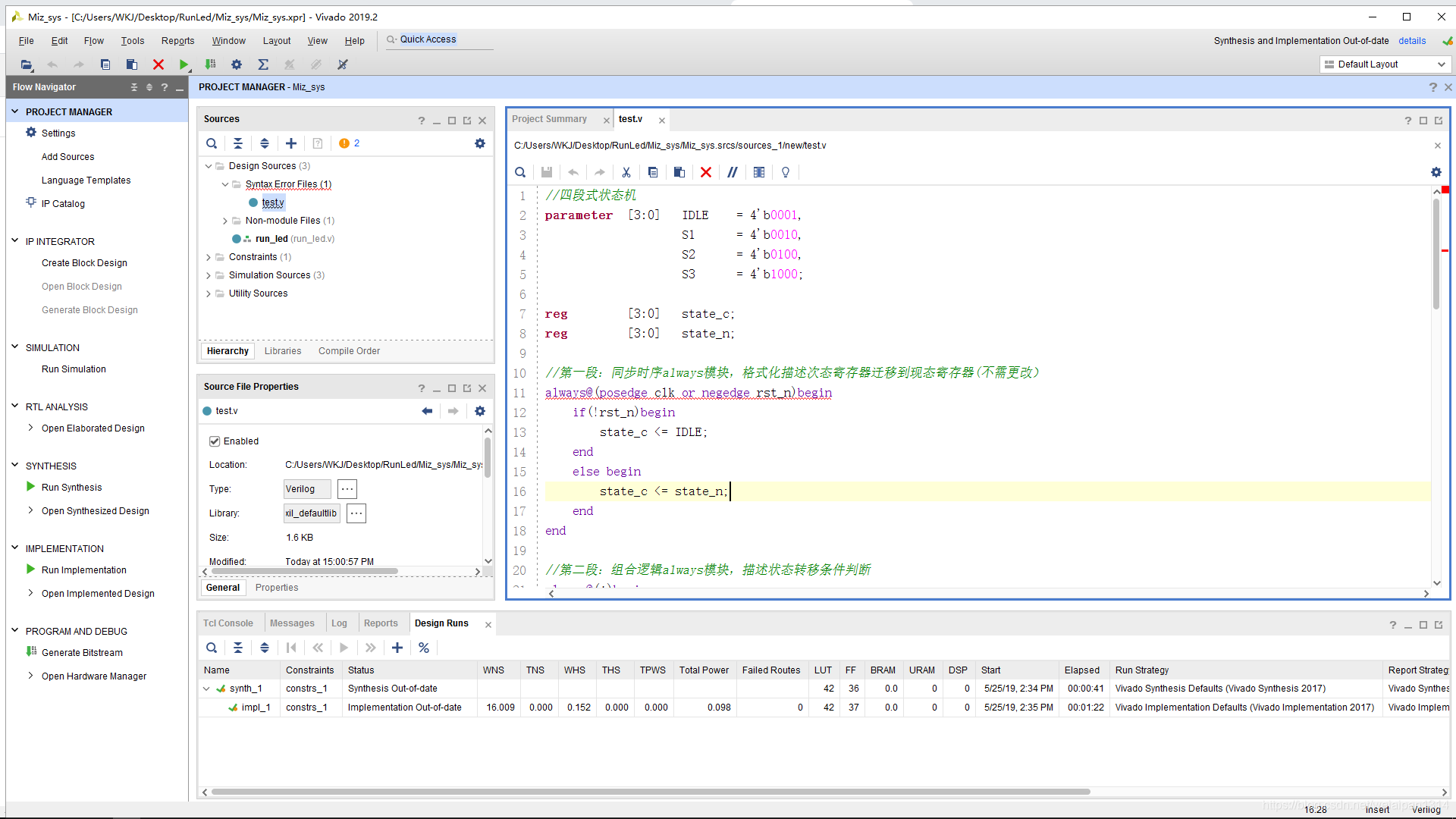This screenshot has width=1456, height=819.
Task: Collapse the SYNTHESIS section in Flow Navigator
Action: (14, 466)
